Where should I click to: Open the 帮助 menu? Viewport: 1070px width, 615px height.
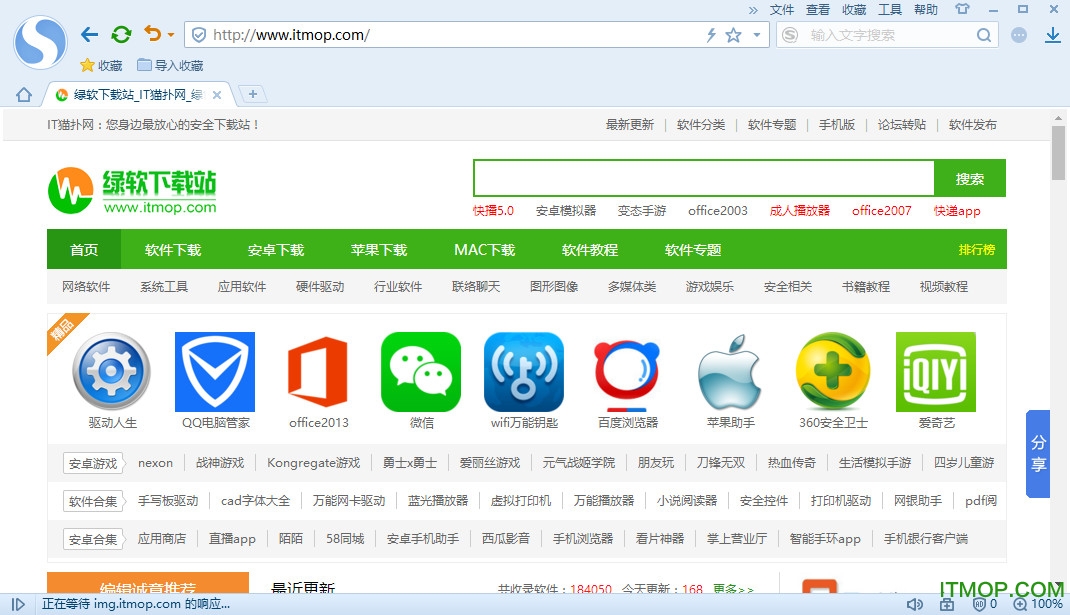(926, 10)
